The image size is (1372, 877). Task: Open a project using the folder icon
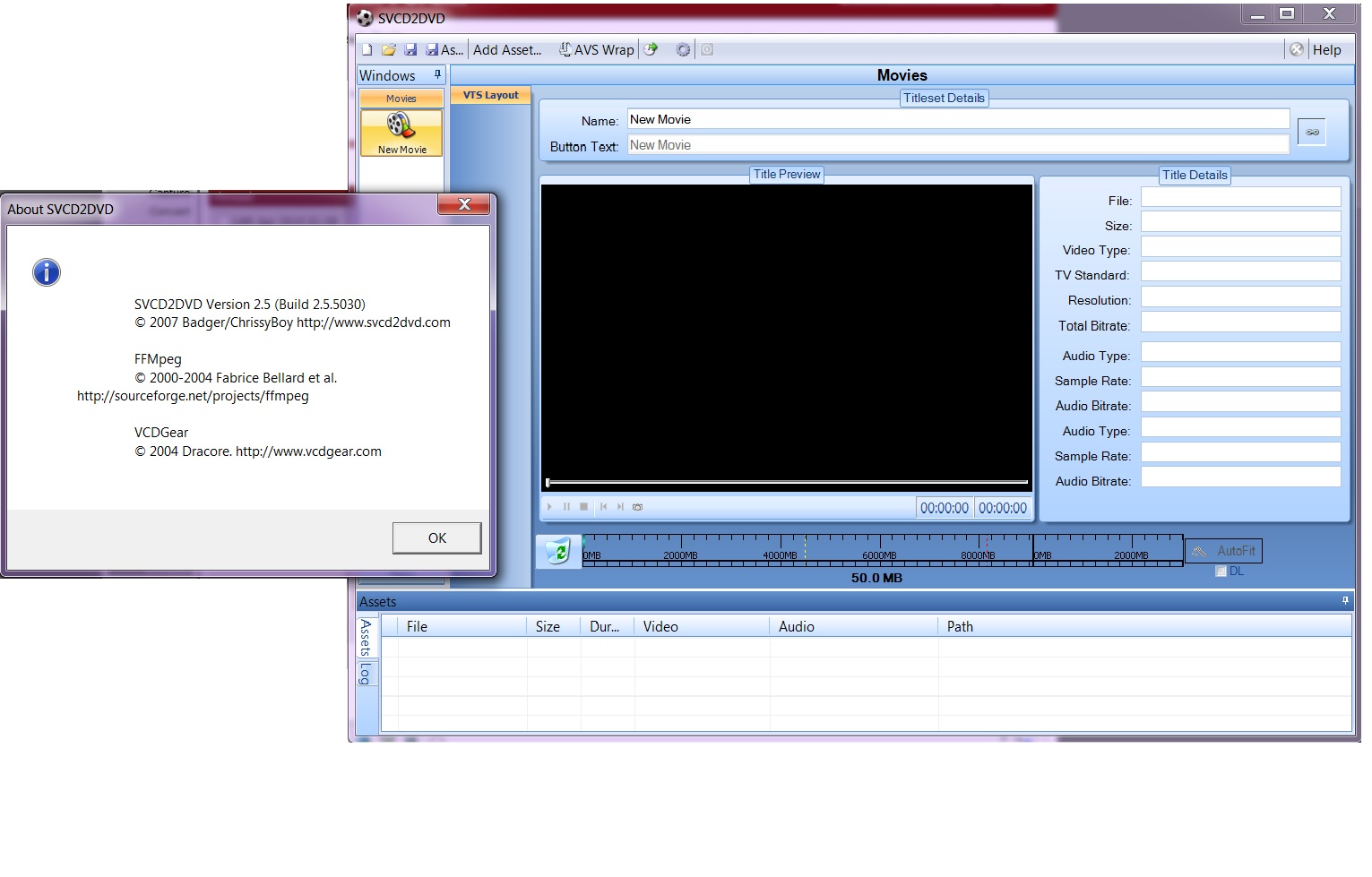point(389,50)
